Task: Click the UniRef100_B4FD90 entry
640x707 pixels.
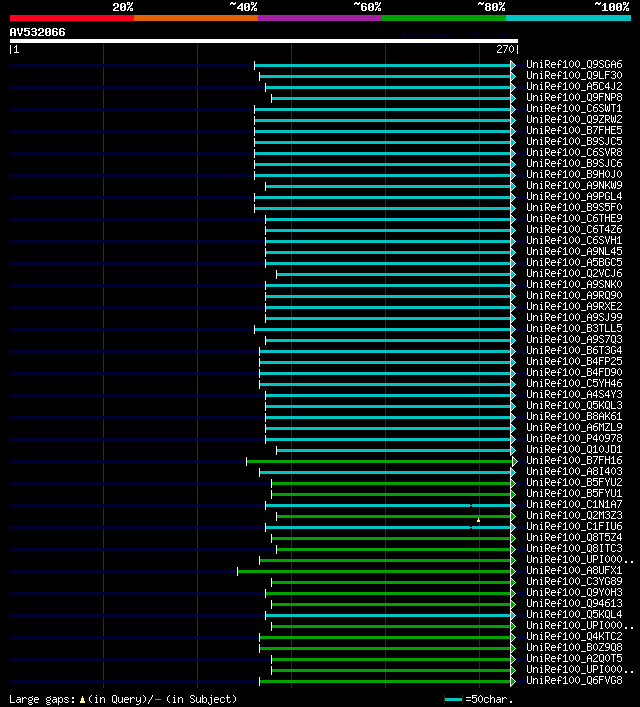Action: click(x=574, y=372)
